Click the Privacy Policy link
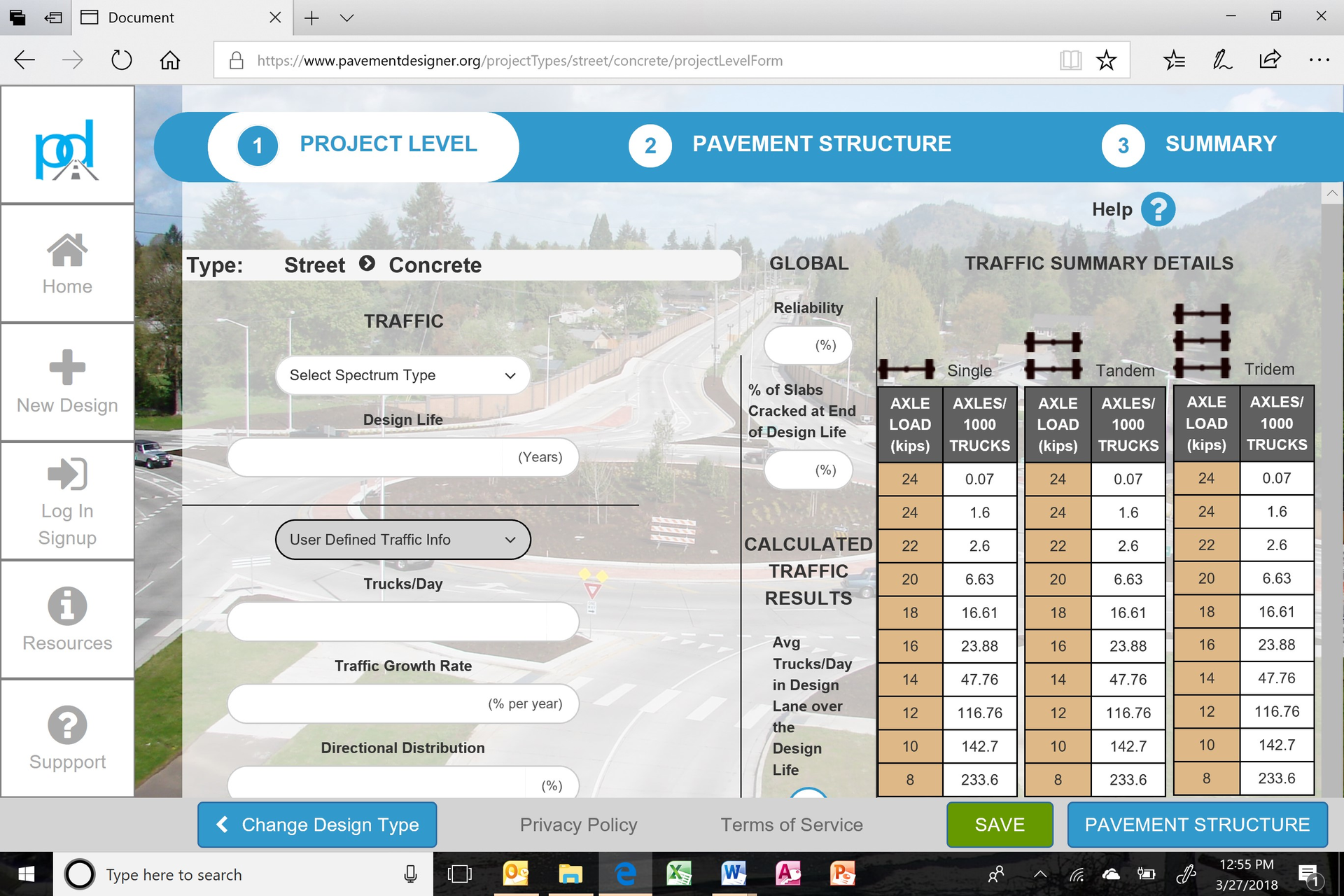The image size is (1344, 896). click(578, 825)
